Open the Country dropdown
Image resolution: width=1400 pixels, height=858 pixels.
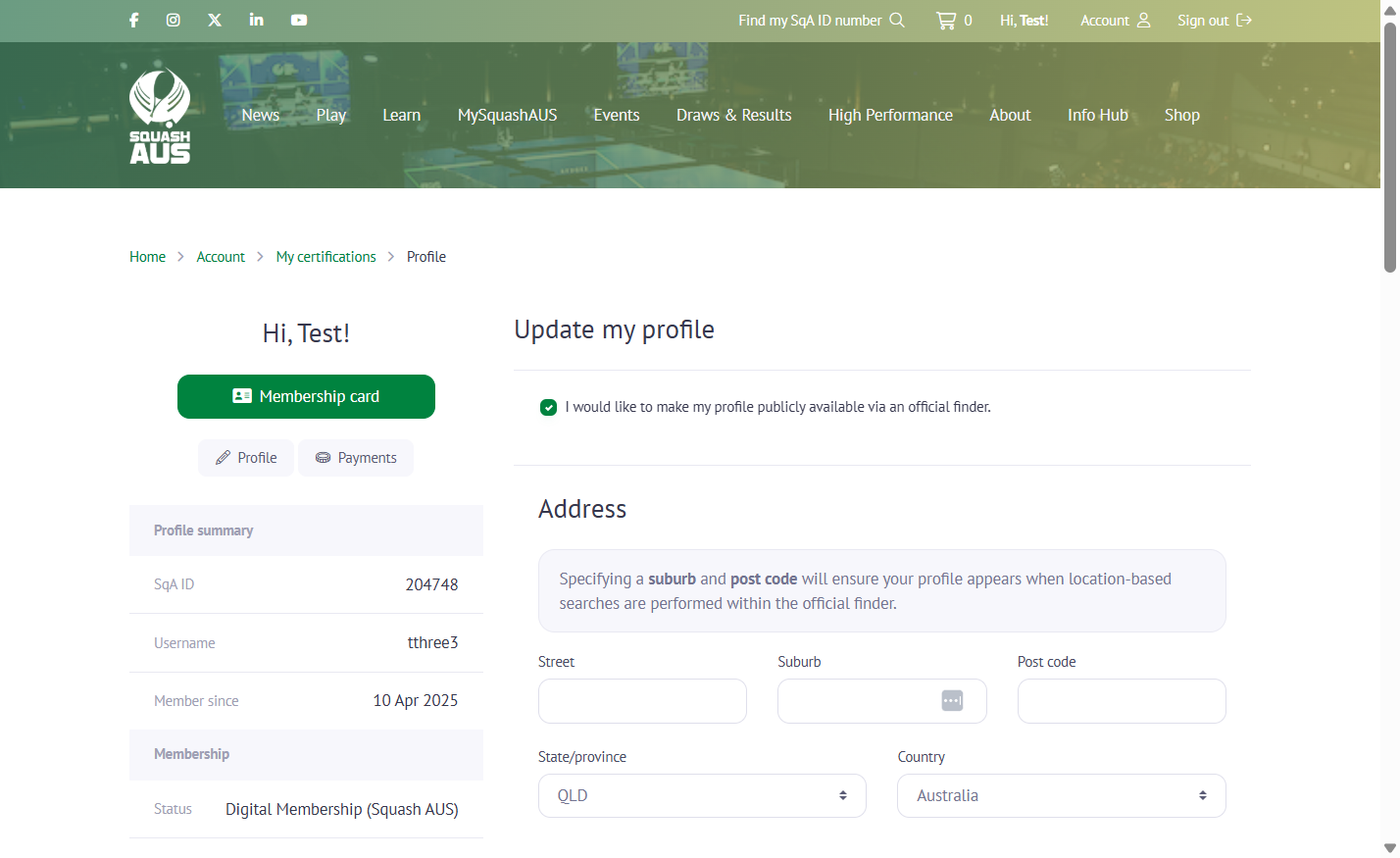pyautogui.click(x=1062, y=796)
